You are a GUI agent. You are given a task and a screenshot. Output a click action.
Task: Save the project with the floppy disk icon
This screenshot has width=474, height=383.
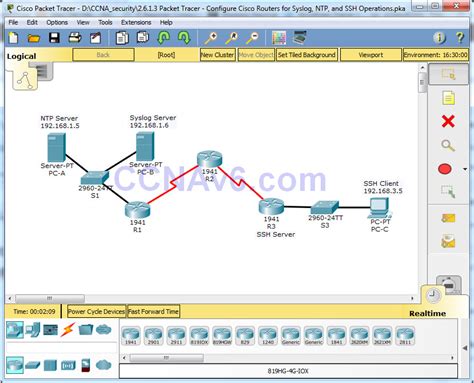pos(54,38)
